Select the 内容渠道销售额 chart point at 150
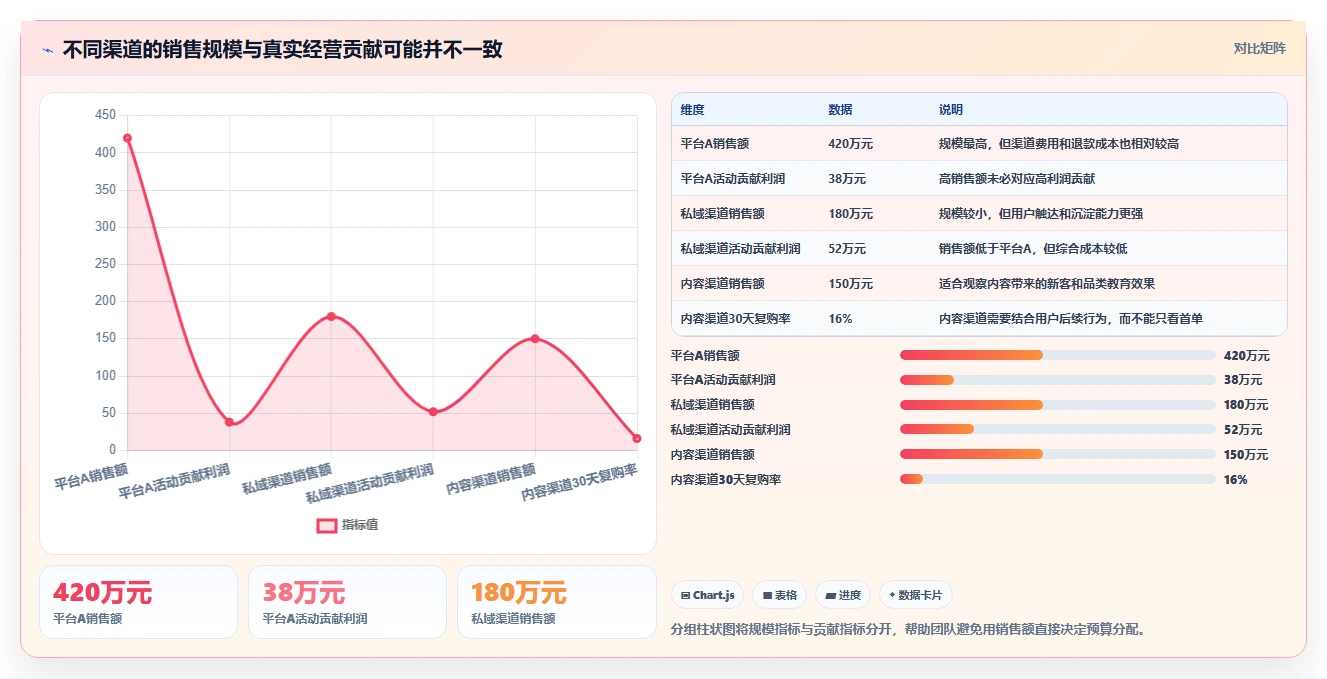 click(535, 339)
